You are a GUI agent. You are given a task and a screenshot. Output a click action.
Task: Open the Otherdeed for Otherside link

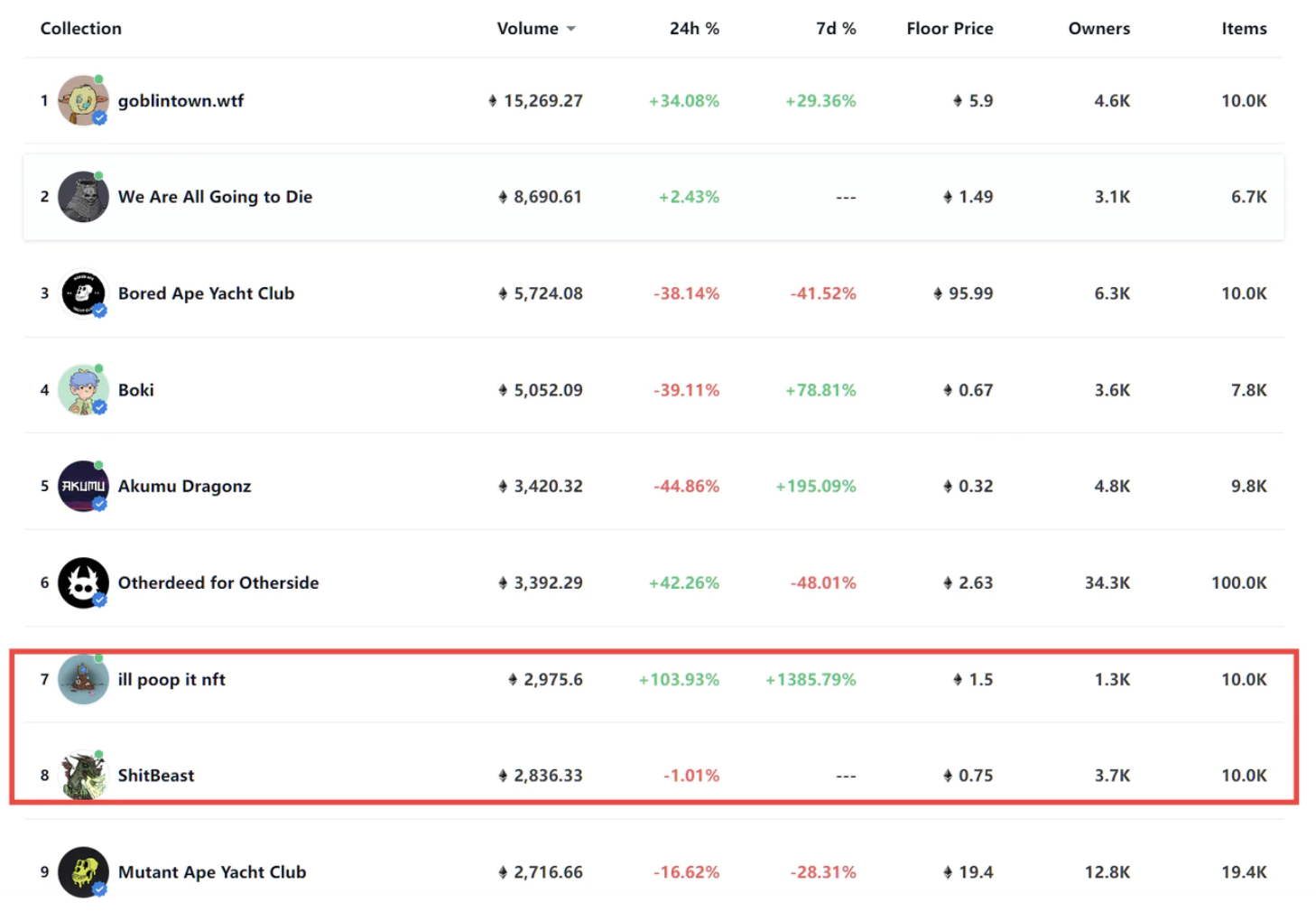click(x=218, y=582)
